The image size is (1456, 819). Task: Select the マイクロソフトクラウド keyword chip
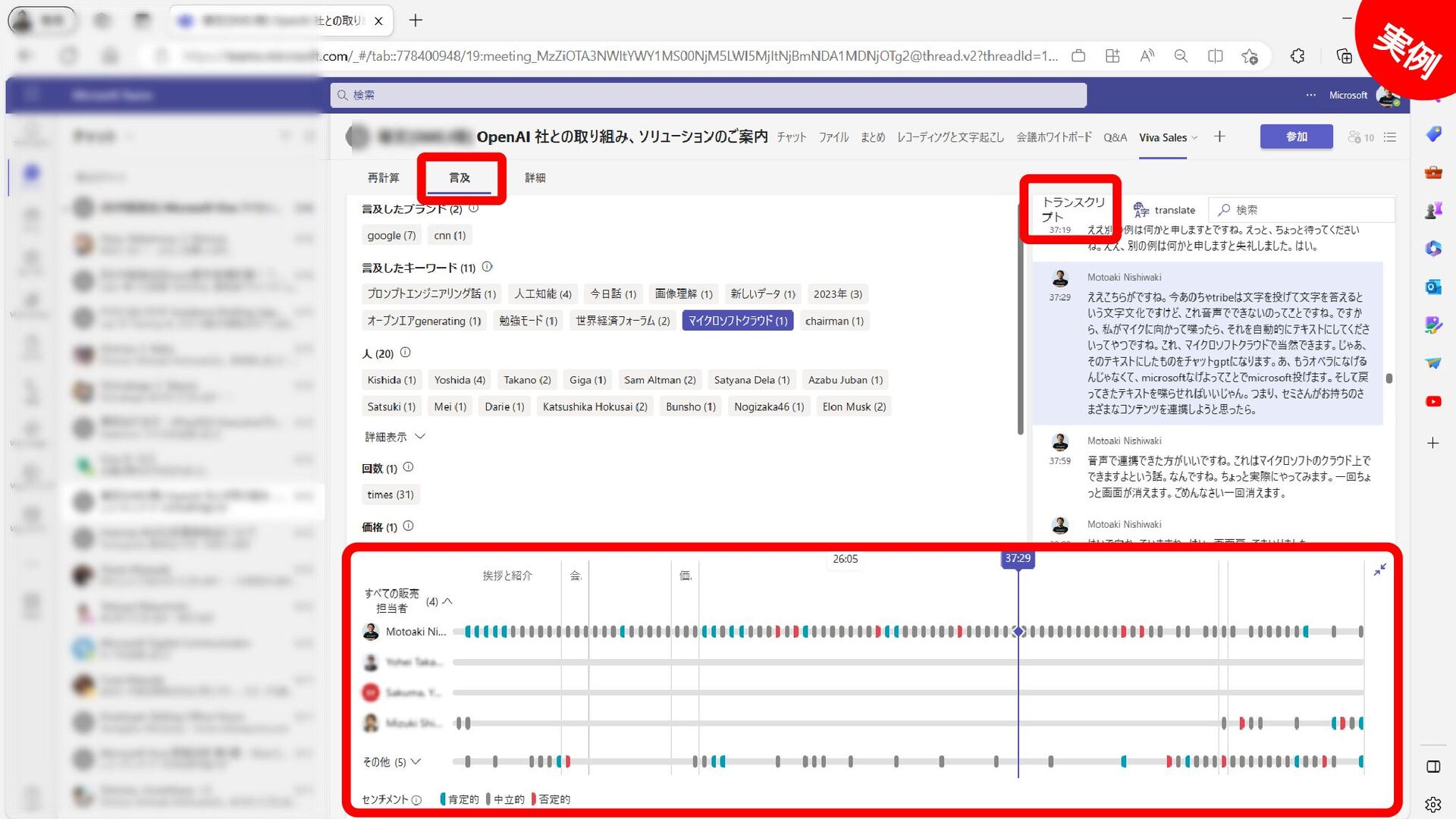coord(737,321)
